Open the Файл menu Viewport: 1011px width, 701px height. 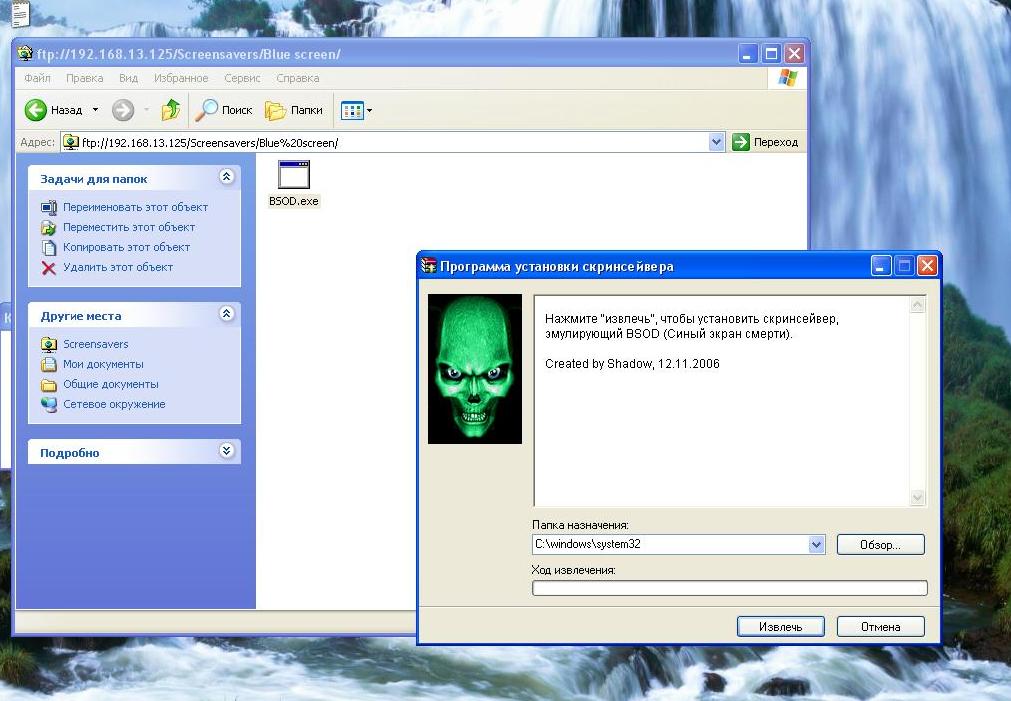coord(37,78)
